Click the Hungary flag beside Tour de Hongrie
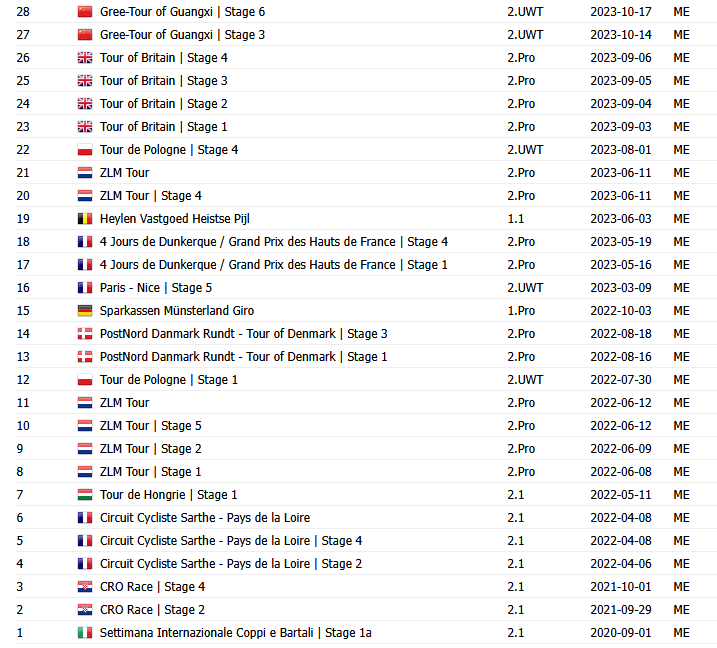Image resolution: width=717 pixels, height=648 pixels. (x=85, y=495)
